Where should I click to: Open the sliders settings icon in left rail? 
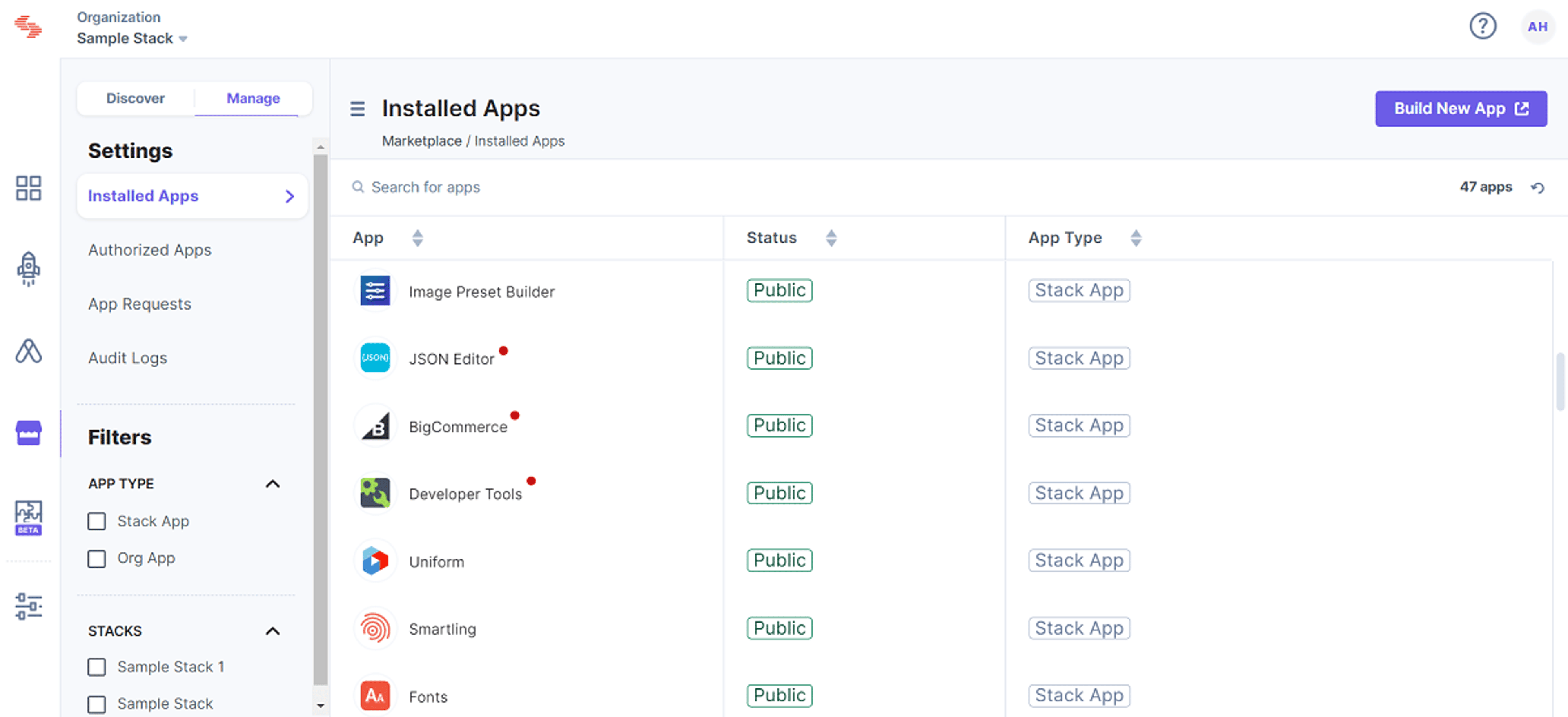[x=28, y=606]
